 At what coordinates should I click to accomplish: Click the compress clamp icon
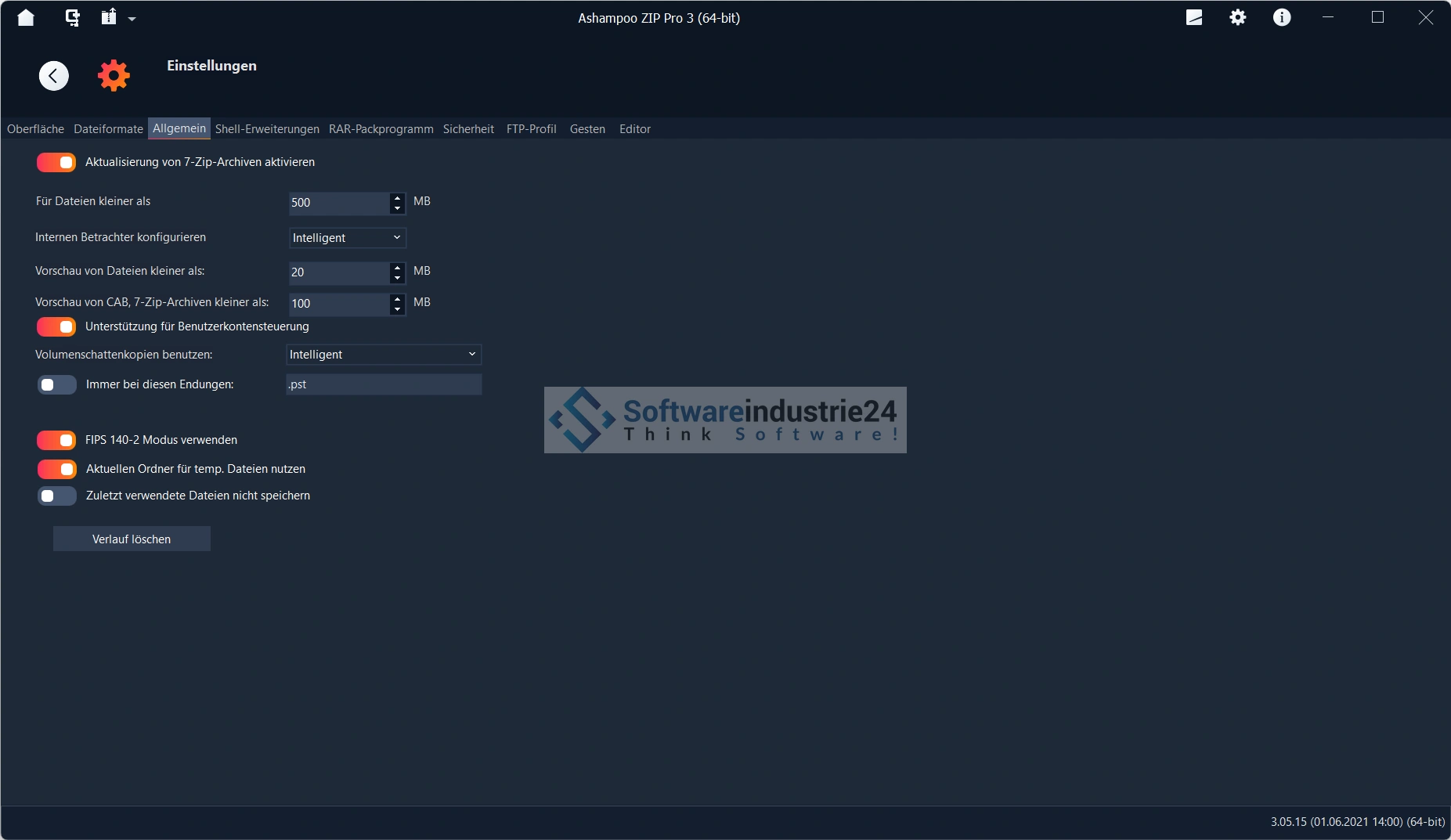(x=72, y=17)
